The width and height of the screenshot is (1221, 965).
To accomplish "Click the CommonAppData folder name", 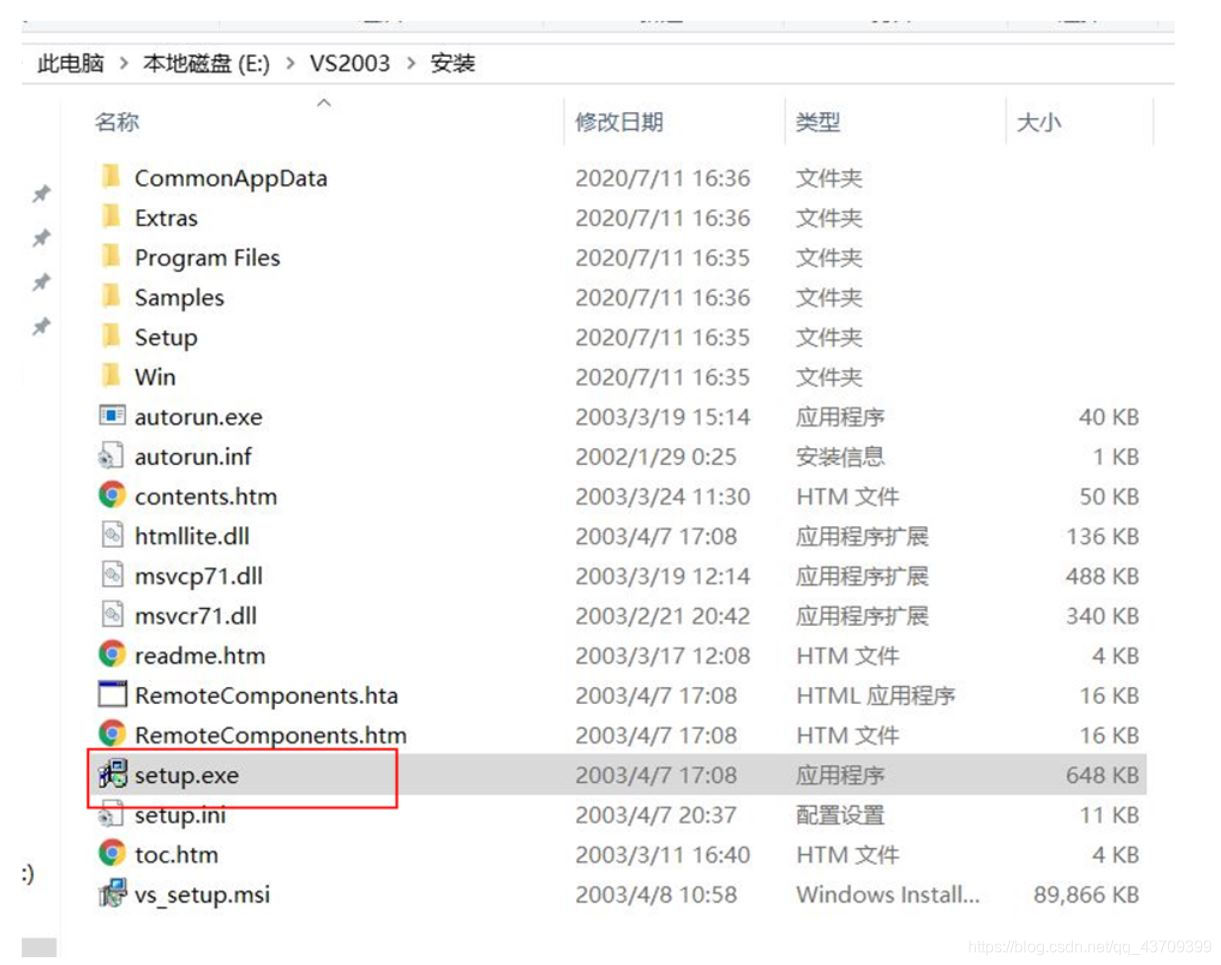I will click(x=231, y=178).
